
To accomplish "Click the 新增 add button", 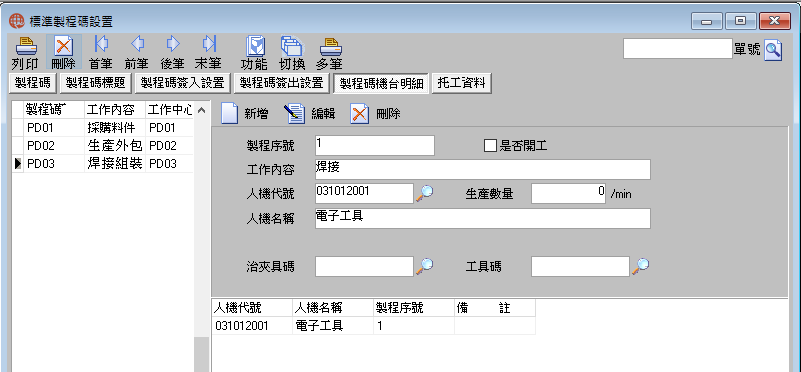I will tap(245, 113).
